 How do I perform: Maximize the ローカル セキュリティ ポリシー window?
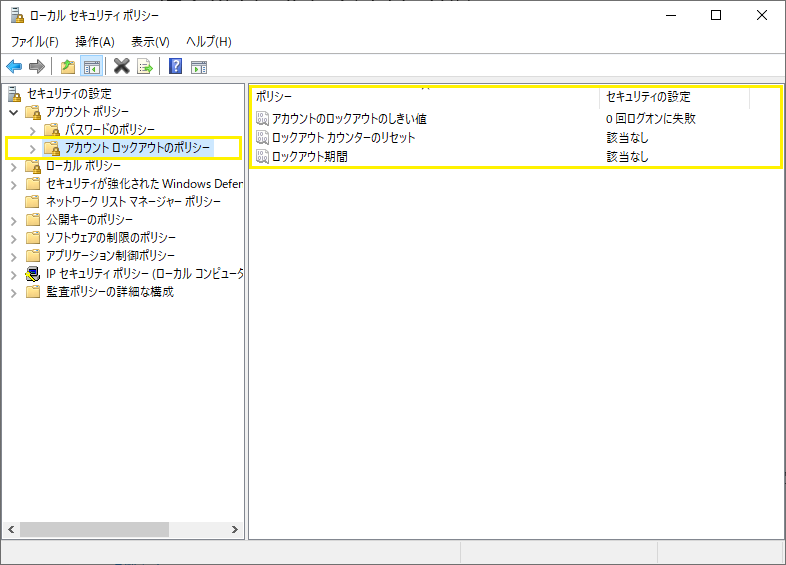point(716,16)
